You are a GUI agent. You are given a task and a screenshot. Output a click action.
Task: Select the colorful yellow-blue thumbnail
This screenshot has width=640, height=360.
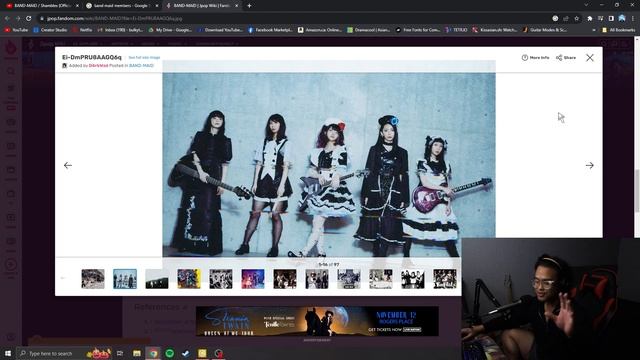[x=189, y=279]
